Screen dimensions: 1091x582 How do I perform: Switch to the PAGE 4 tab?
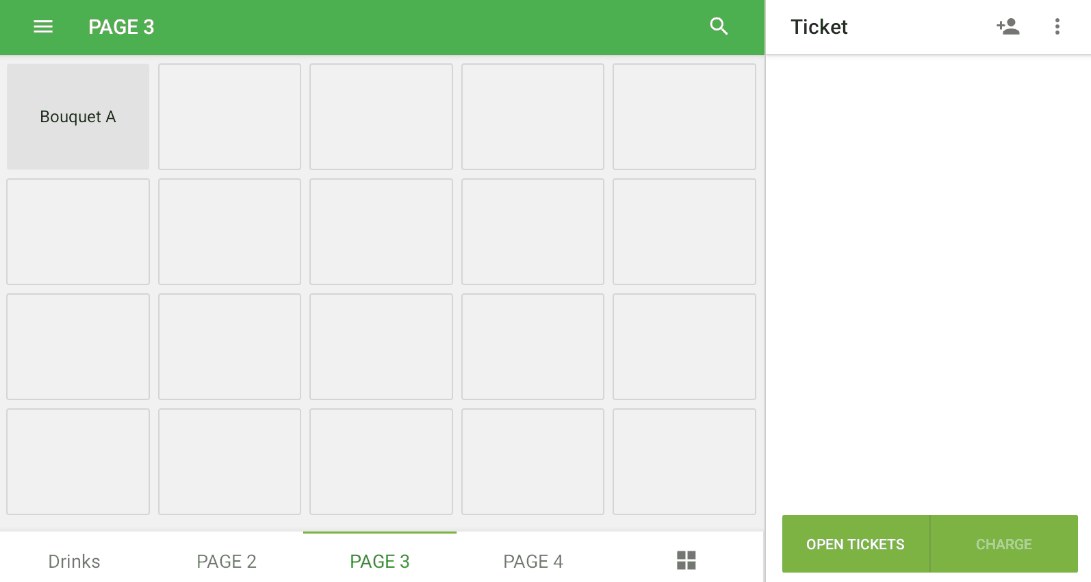coord(532,561)
